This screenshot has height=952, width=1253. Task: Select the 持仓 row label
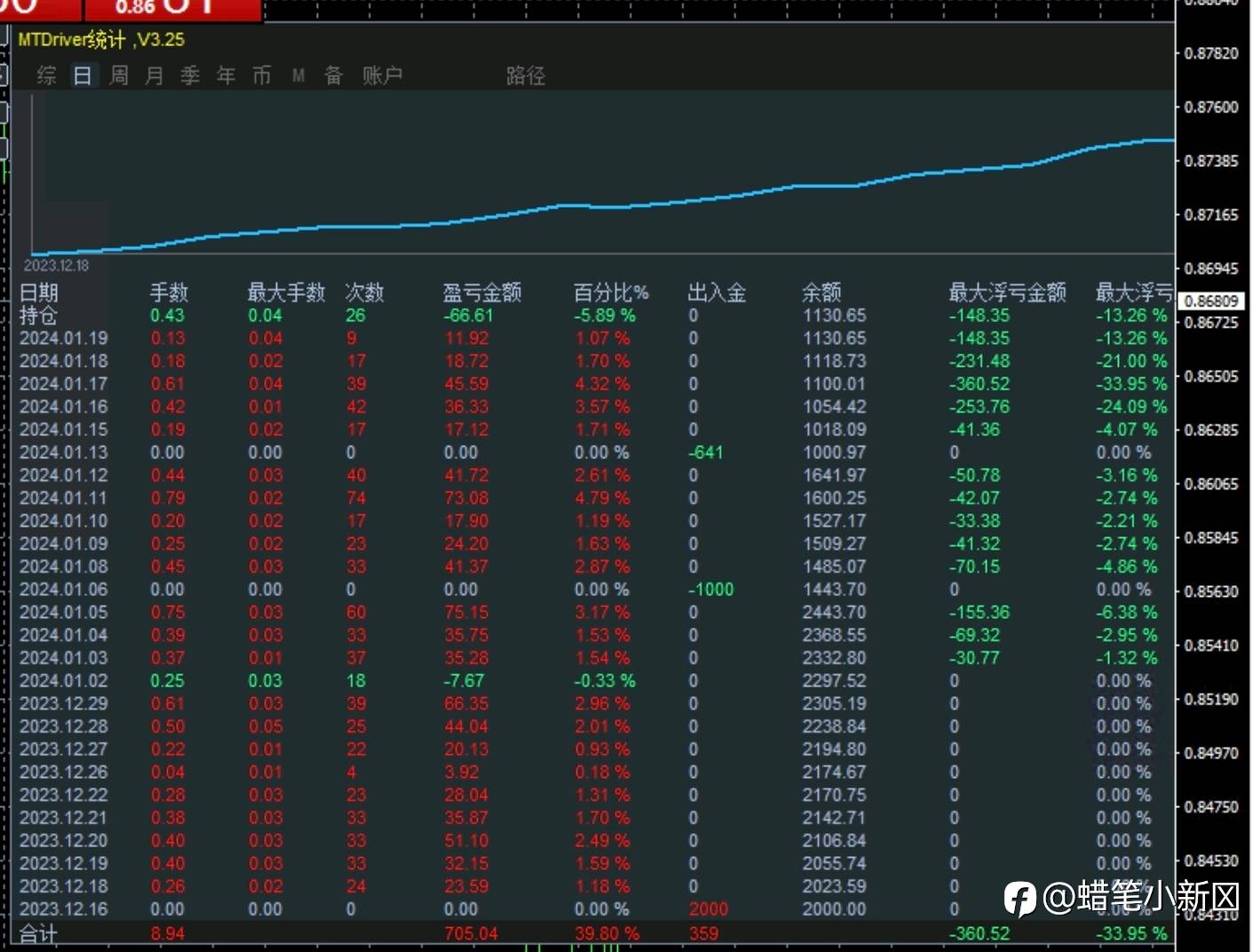coord(39,315)
